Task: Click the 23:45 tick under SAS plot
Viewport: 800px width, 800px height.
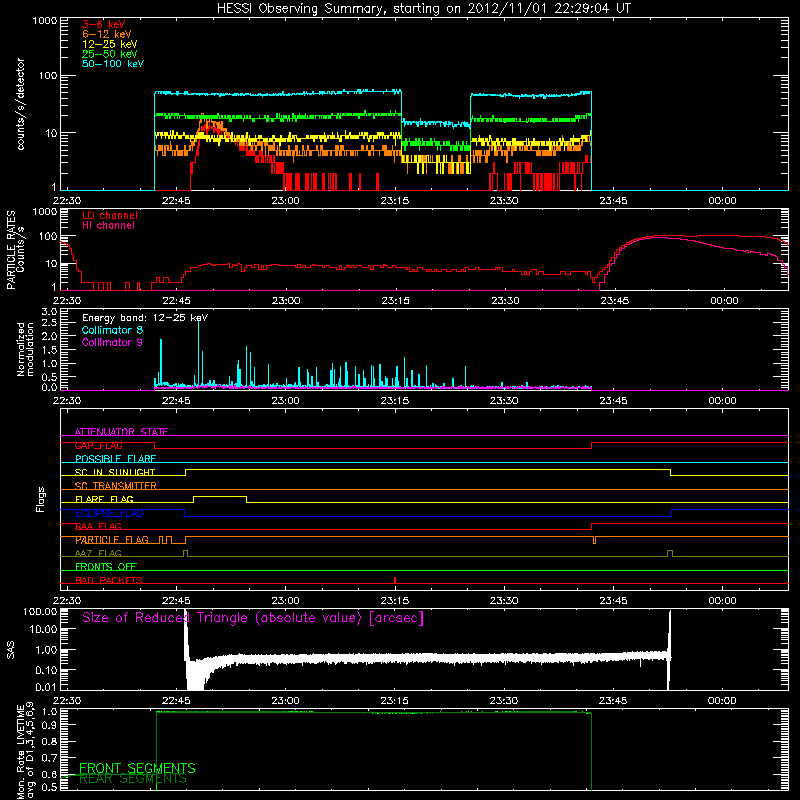Action: (613, 701)
